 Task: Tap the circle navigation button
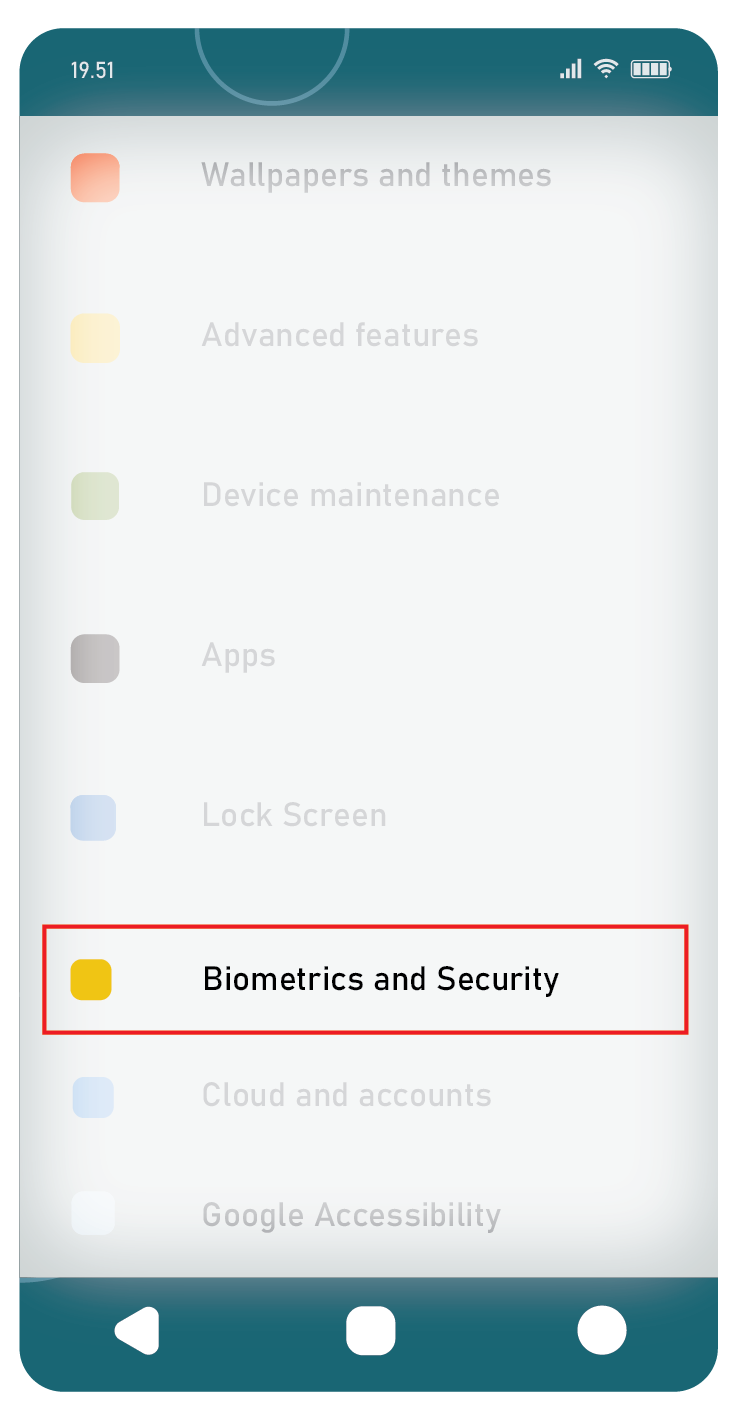[x=602, y=1331]
